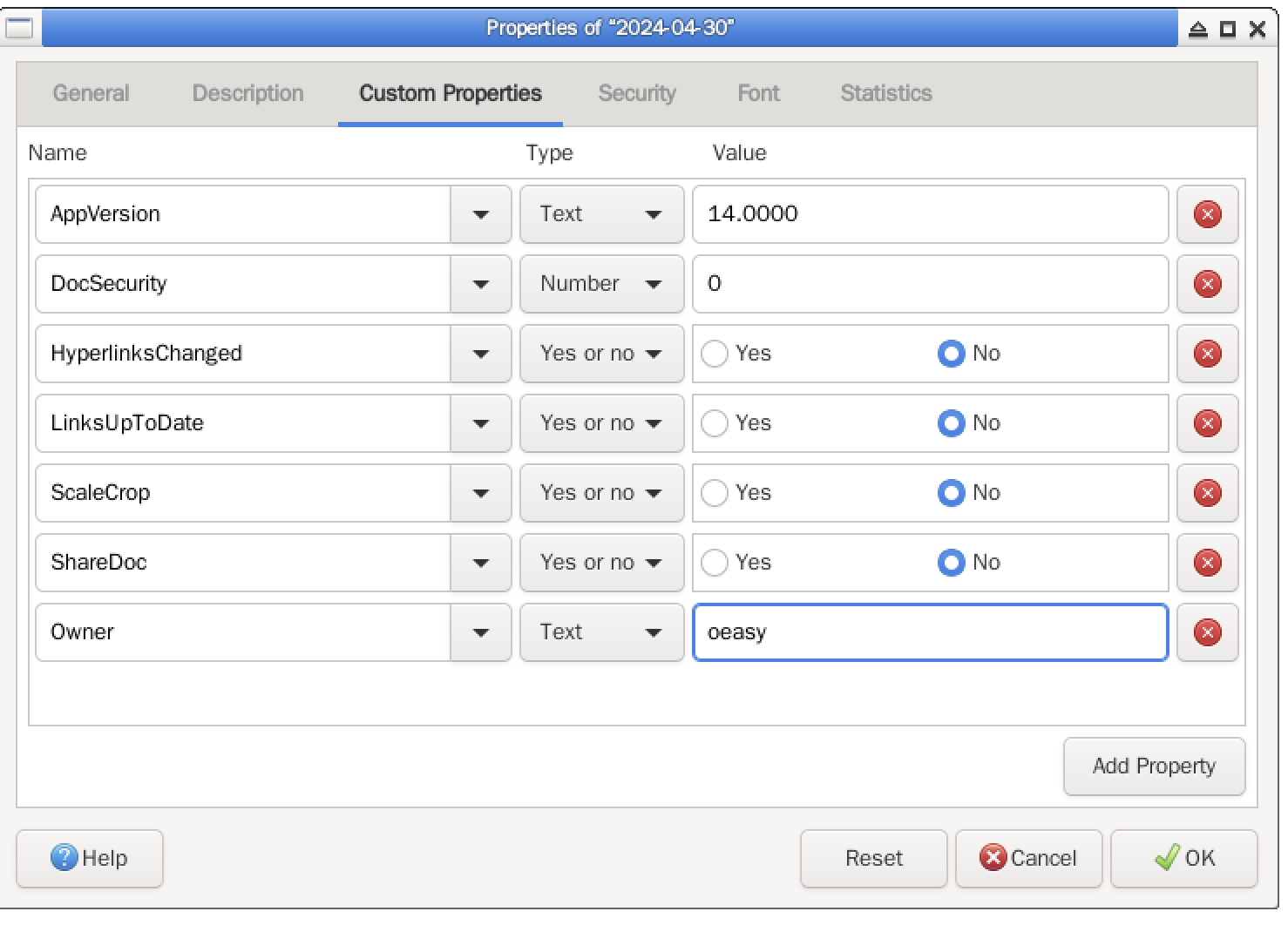Edit the AppVersion name field
This screenshot has width=1288, height=925.
tap(243, 214)
